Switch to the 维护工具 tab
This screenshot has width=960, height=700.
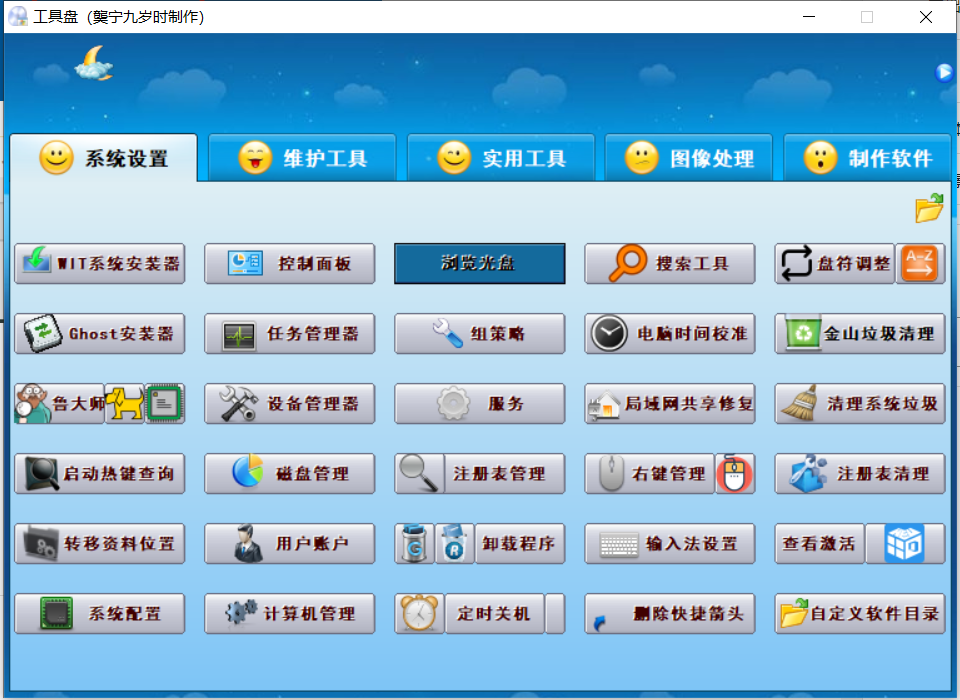coord(302,156)
